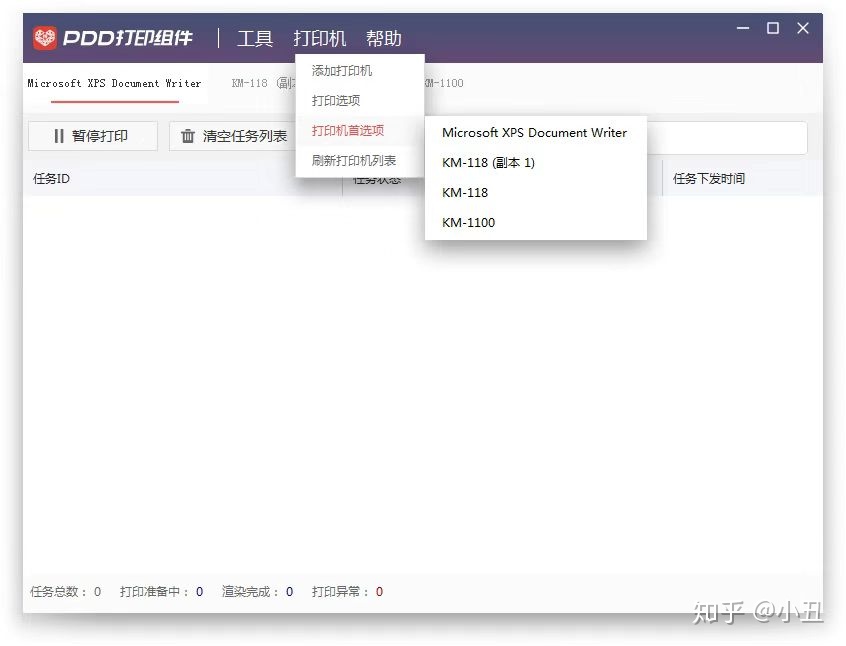Minimize the PDD打印组件 window
Image resolution: width=846 pixels, height=646 pixels.
click(x=743, y=28)
